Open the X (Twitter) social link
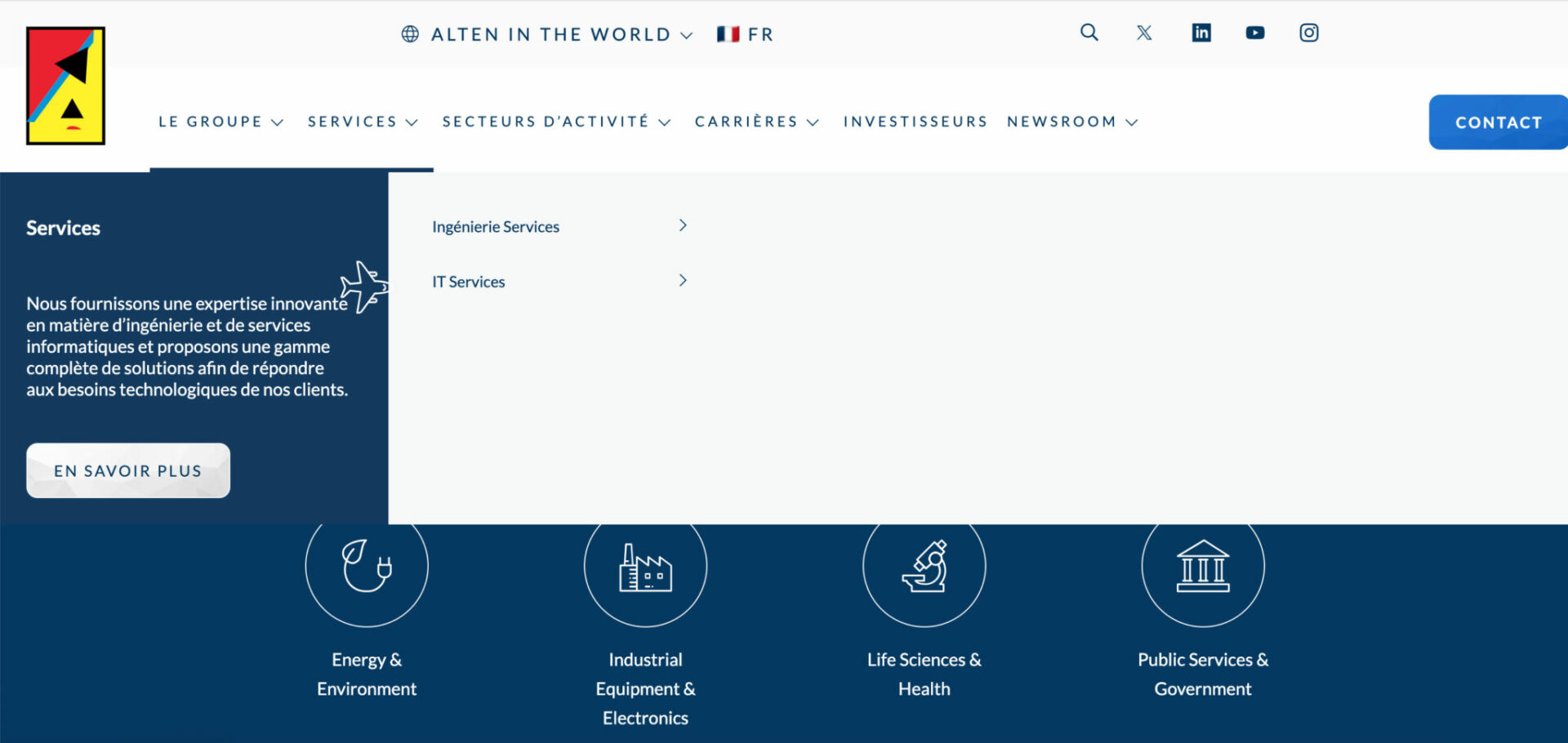The image size is (1568, 743). point(1144,33)
